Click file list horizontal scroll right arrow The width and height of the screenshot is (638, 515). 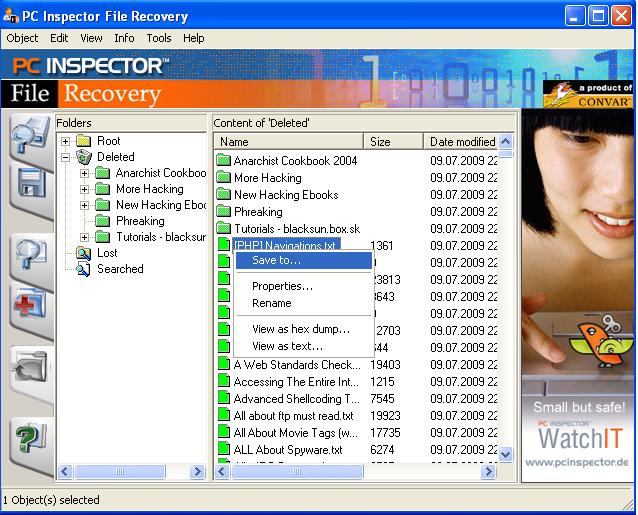(488, 471)
